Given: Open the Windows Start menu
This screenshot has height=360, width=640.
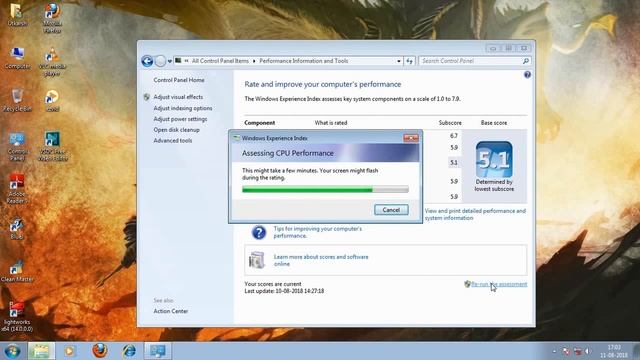Looking at the screenshot, I should (12, 351).
